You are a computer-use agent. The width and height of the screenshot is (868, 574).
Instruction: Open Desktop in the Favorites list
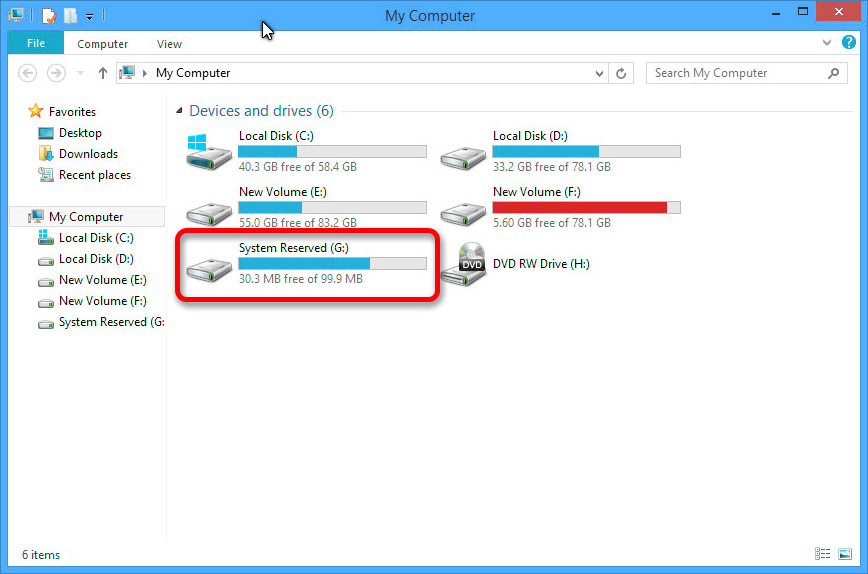(x=80, y=133)
